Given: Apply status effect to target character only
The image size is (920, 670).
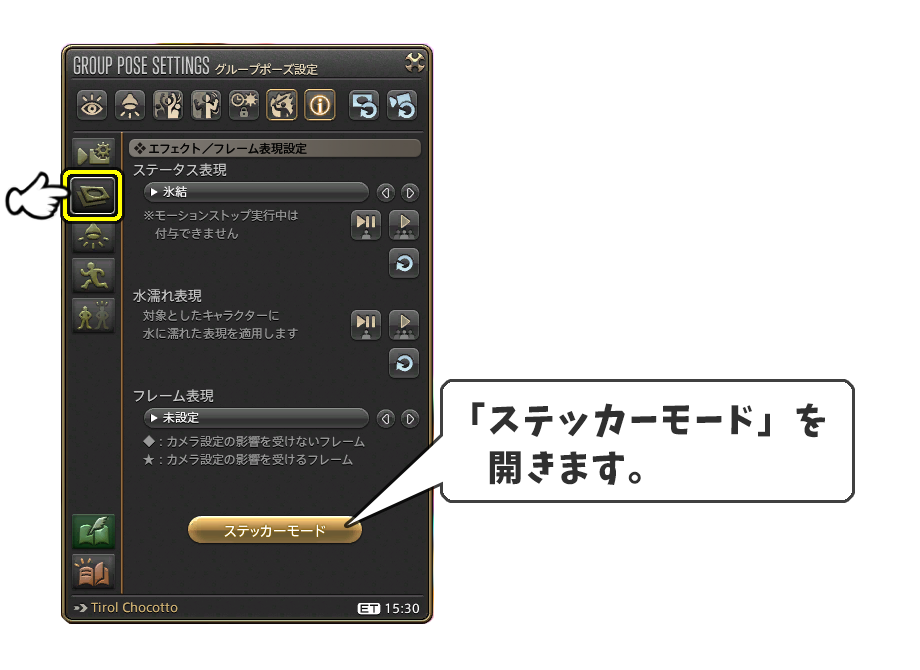Looking at the screenshot, I should [x=366, y=225].
